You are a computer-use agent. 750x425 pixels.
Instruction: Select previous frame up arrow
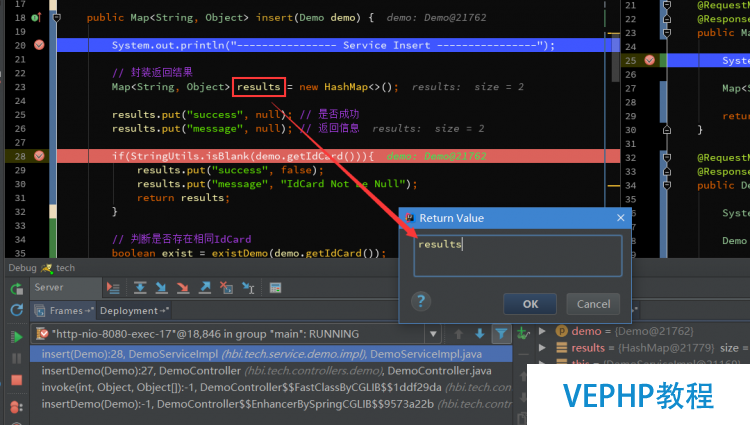click(x=459, y=334)
